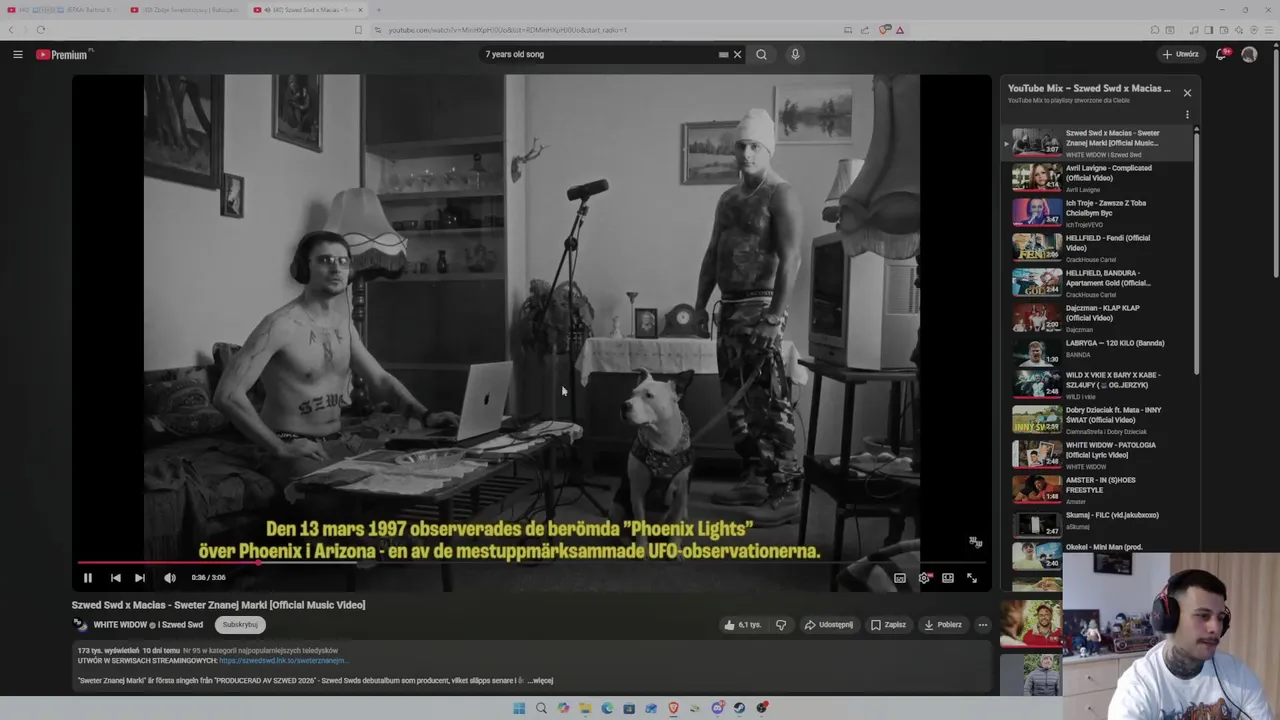Select WHITE WIDOW - PATOLOGIA lyric video
The width and height of the screenshot is (1280, 720).
pyautogui.click(x=1098, y=455)
